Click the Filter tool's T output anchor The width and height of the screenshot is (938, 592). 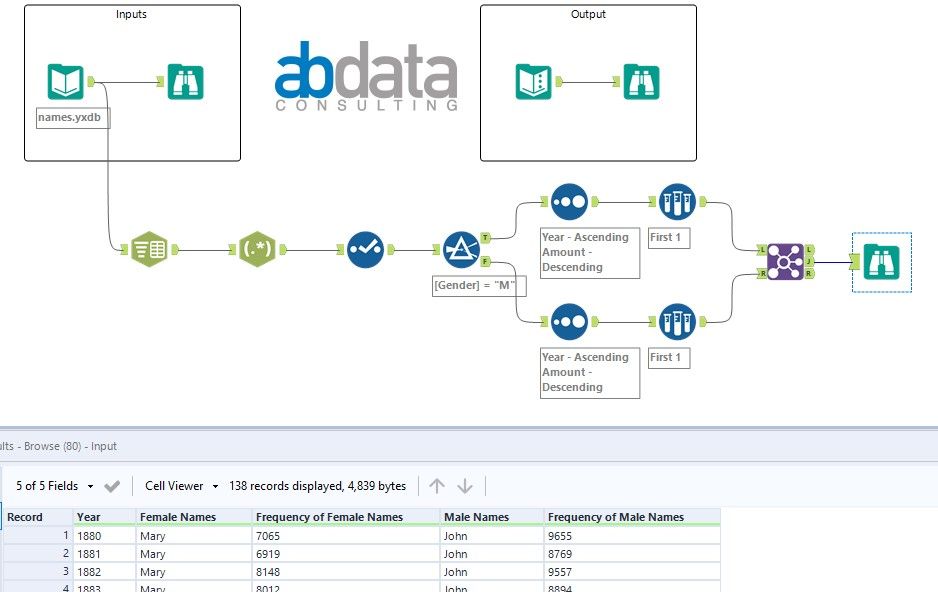(485, 238)
